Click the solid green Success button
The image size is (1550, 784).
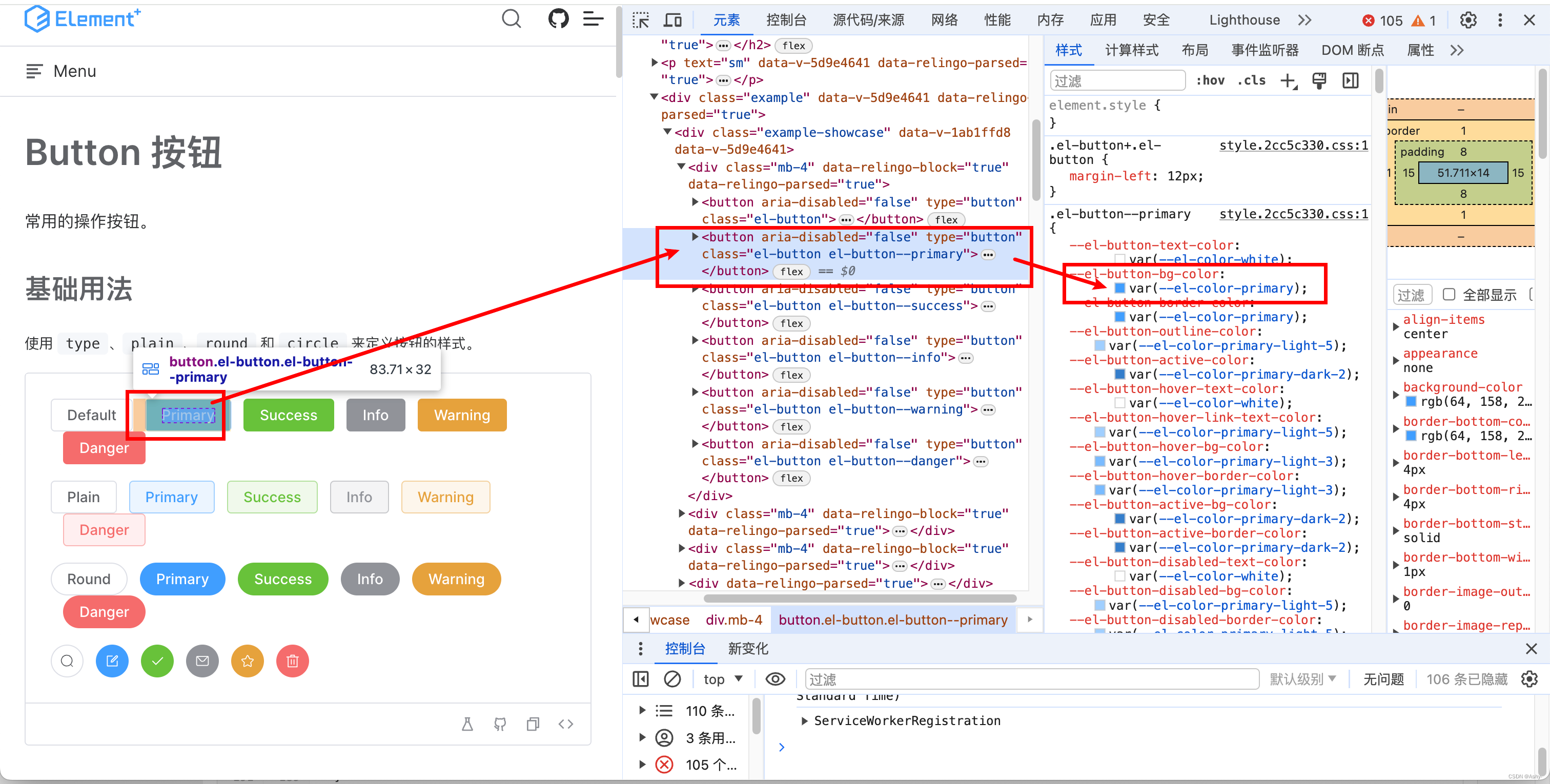288,415
